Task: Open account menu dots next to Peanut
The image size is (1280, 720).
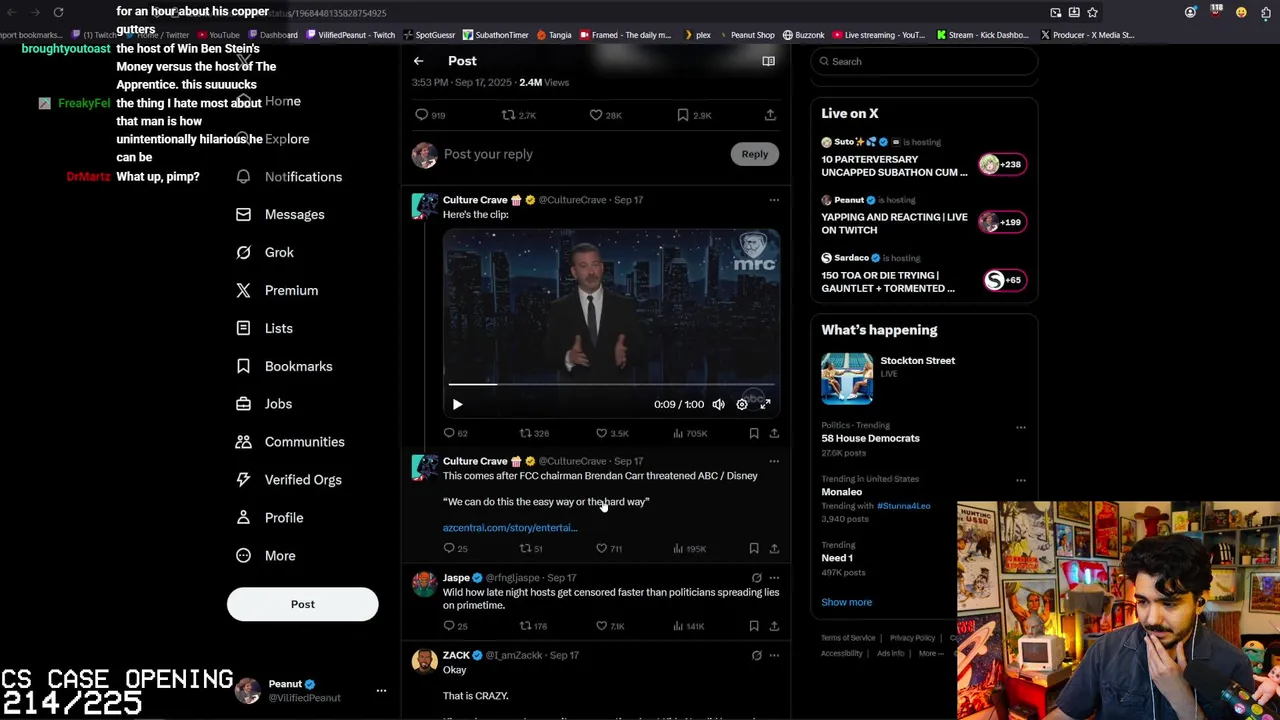Action: (x=381, y=691)
